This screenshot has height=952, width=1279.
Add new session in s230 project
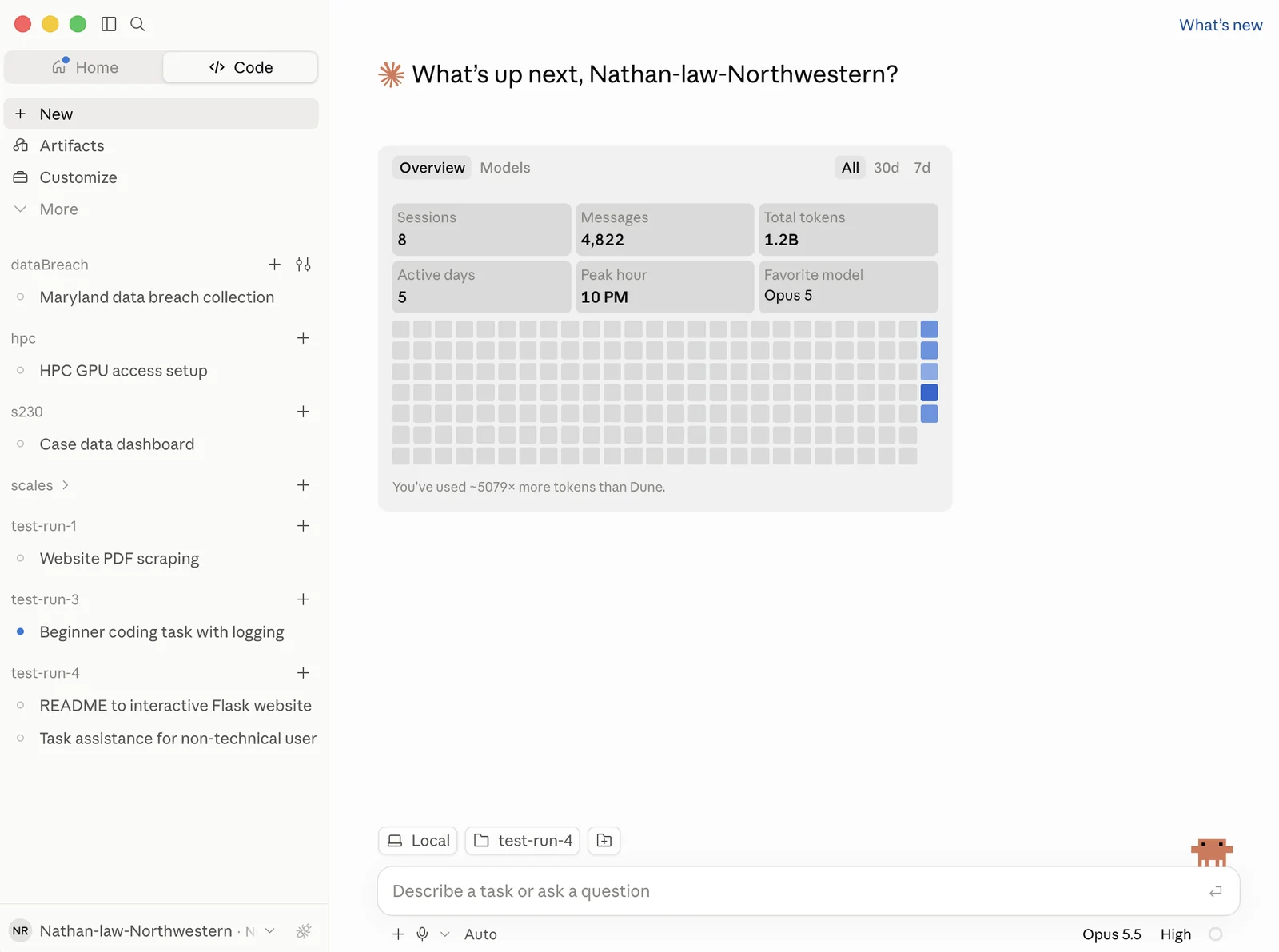tap(303, 412)
